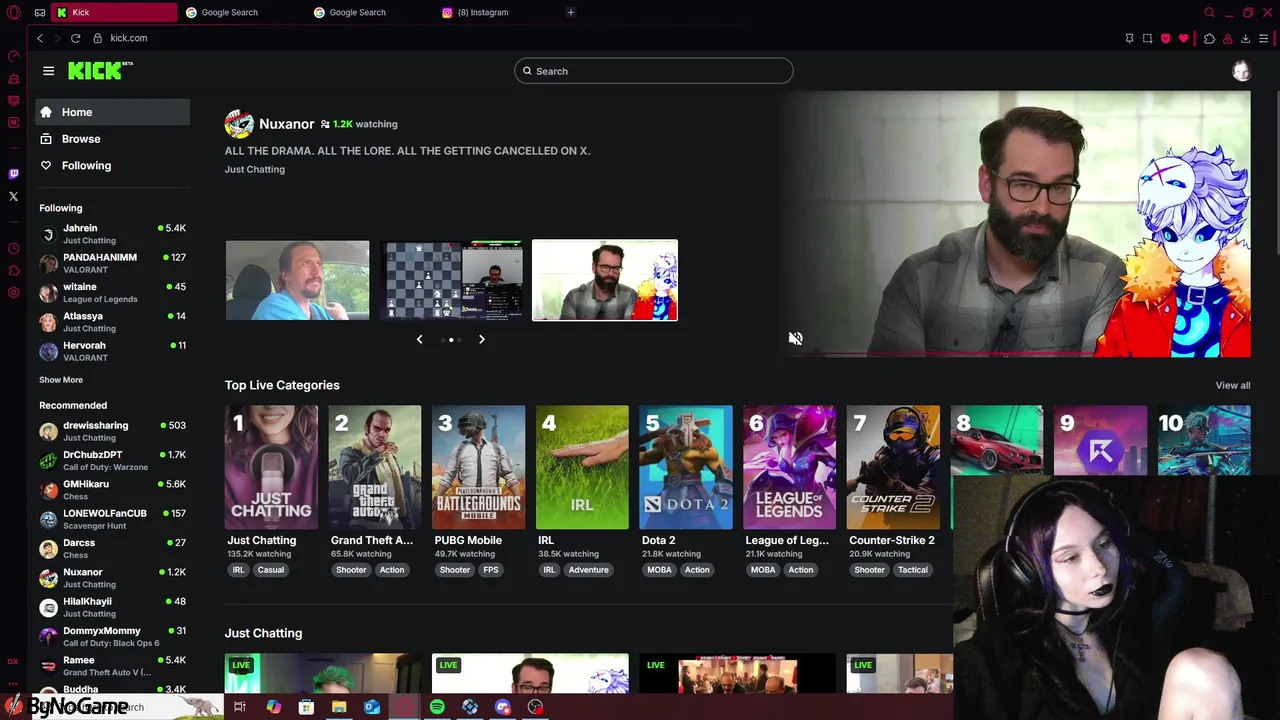Open OBS Studio from the taskbar
Screen dimensions: 1280x720
click(535, 707)
